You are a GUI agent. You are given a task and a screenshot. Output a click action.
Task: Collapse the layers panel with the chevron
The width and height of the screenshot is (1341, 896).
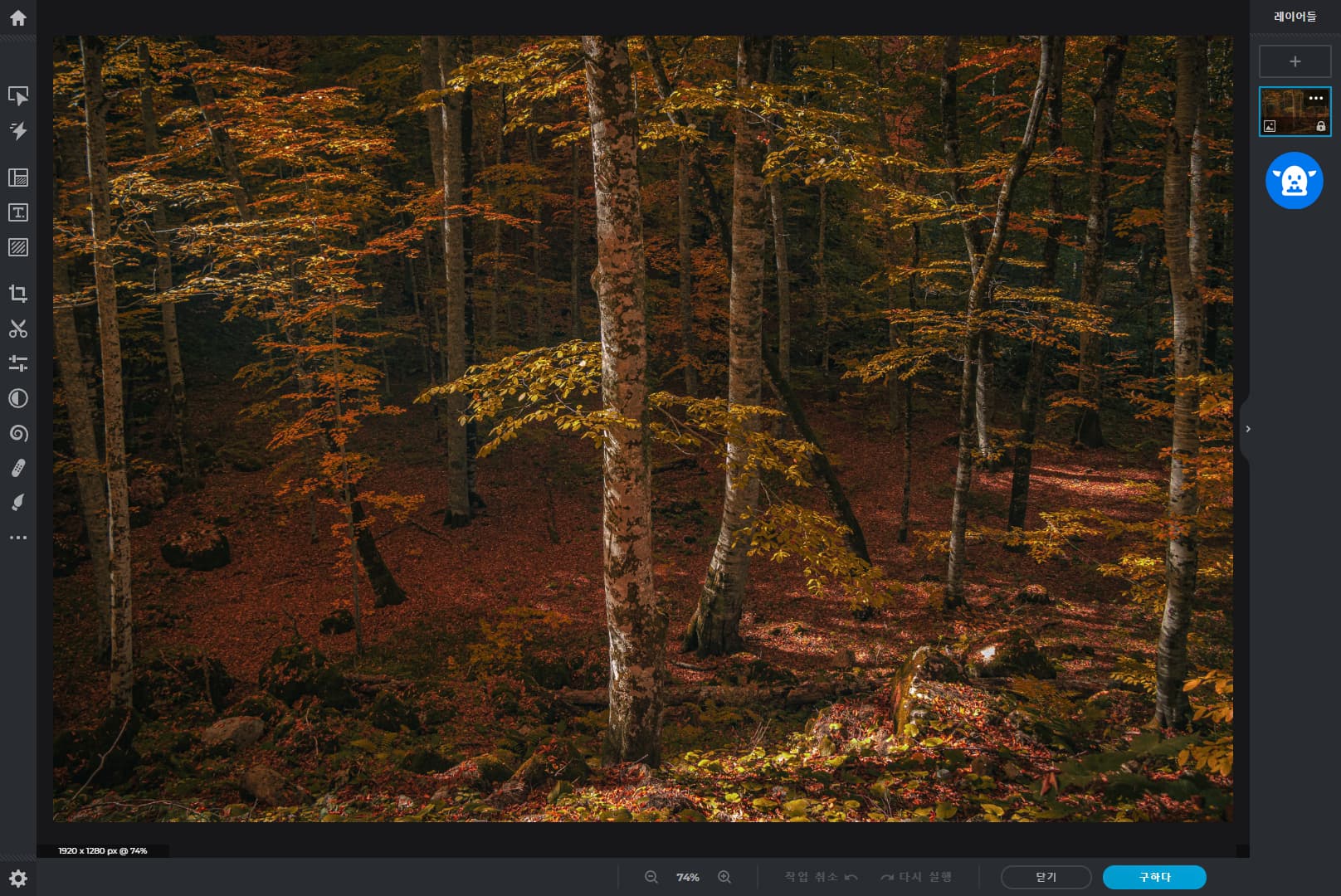1247,429
